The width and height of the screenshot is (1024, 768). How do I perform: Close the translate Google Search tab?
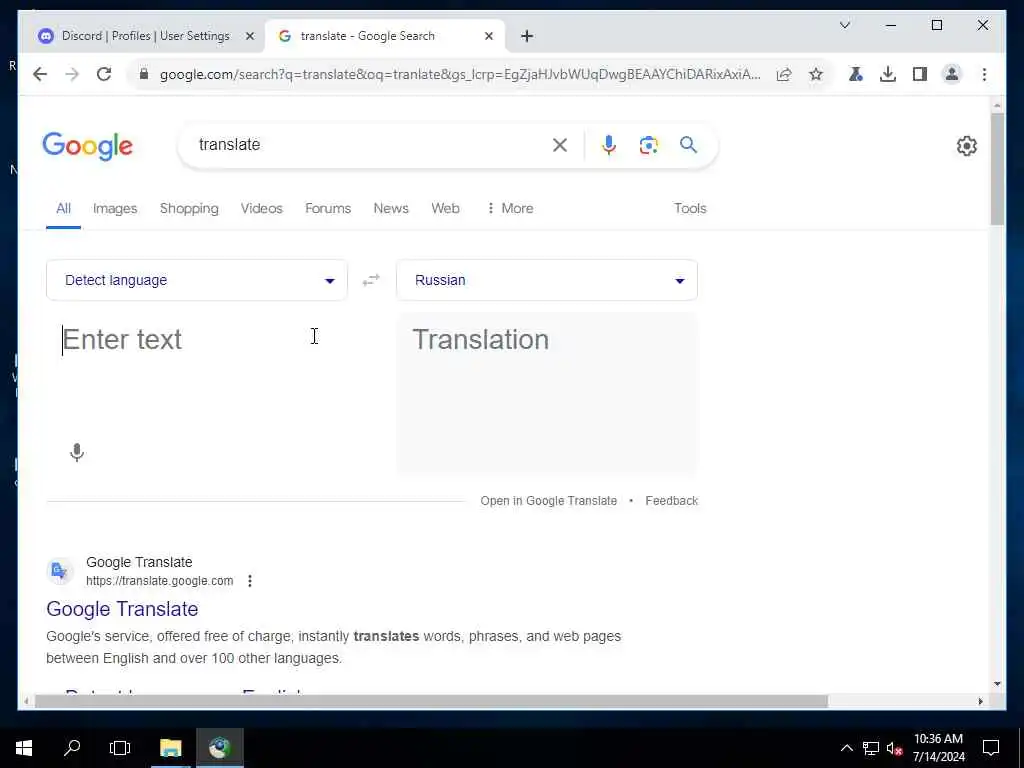488,36
